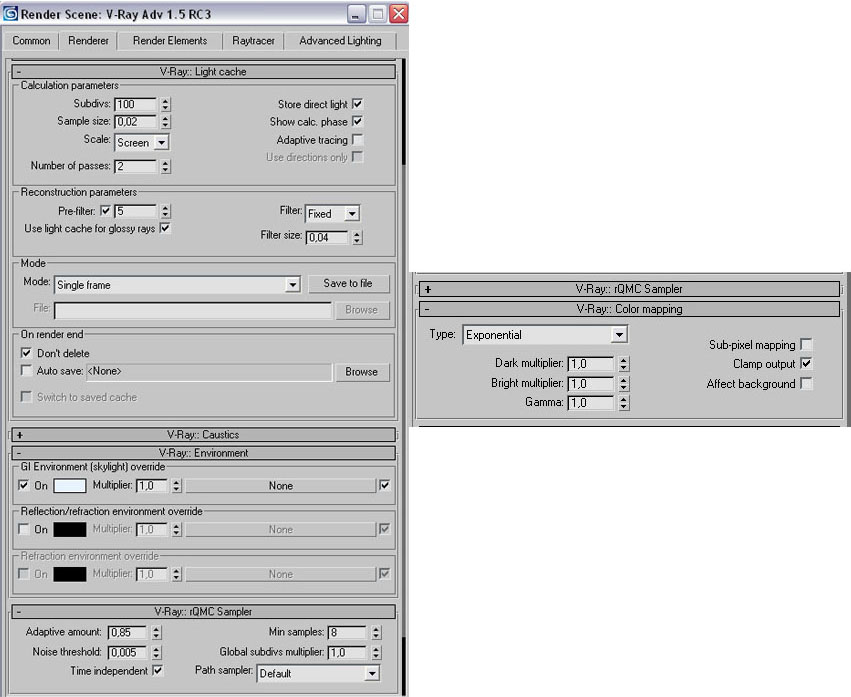This screenshot has width=851, height=697.
Task: Open the Render Elements tab
Action: pyautogui.click(x=170, y=41)
